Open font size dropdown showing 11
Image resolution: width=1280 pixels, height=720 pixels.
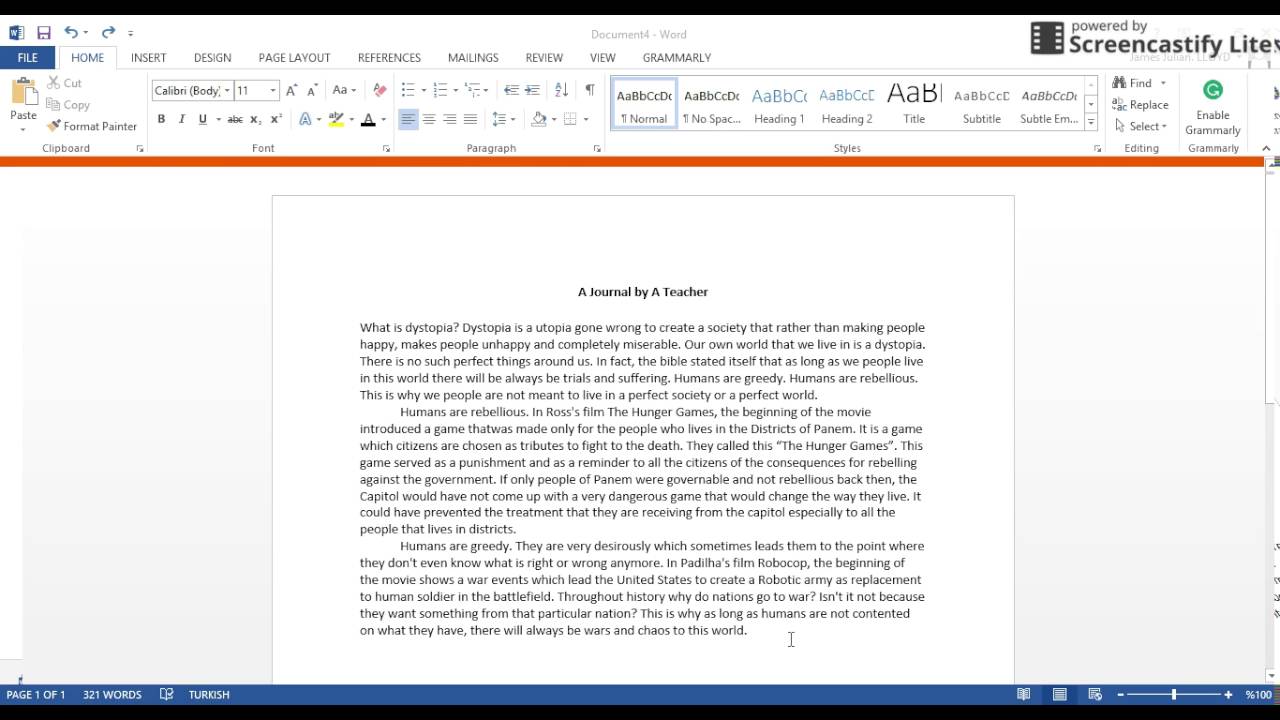pos(273,90)
